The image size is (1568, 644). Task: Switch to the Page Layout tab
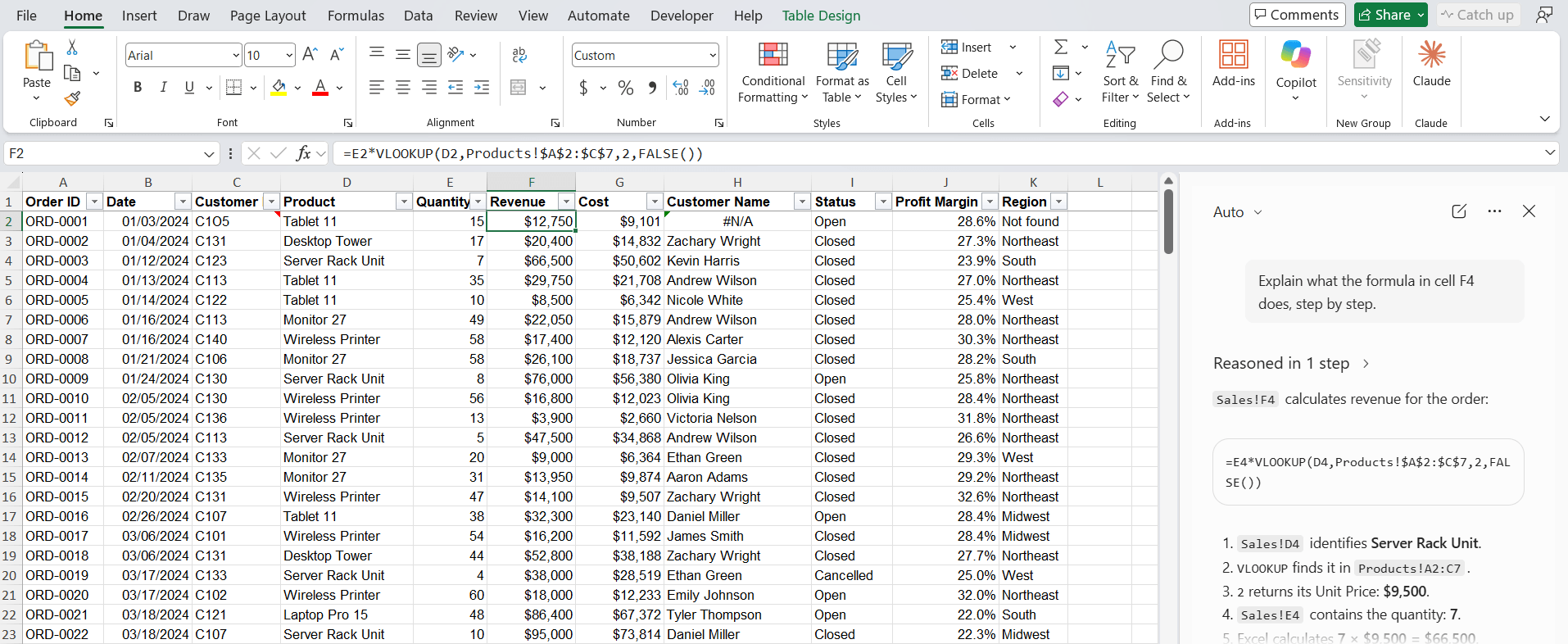268,16
